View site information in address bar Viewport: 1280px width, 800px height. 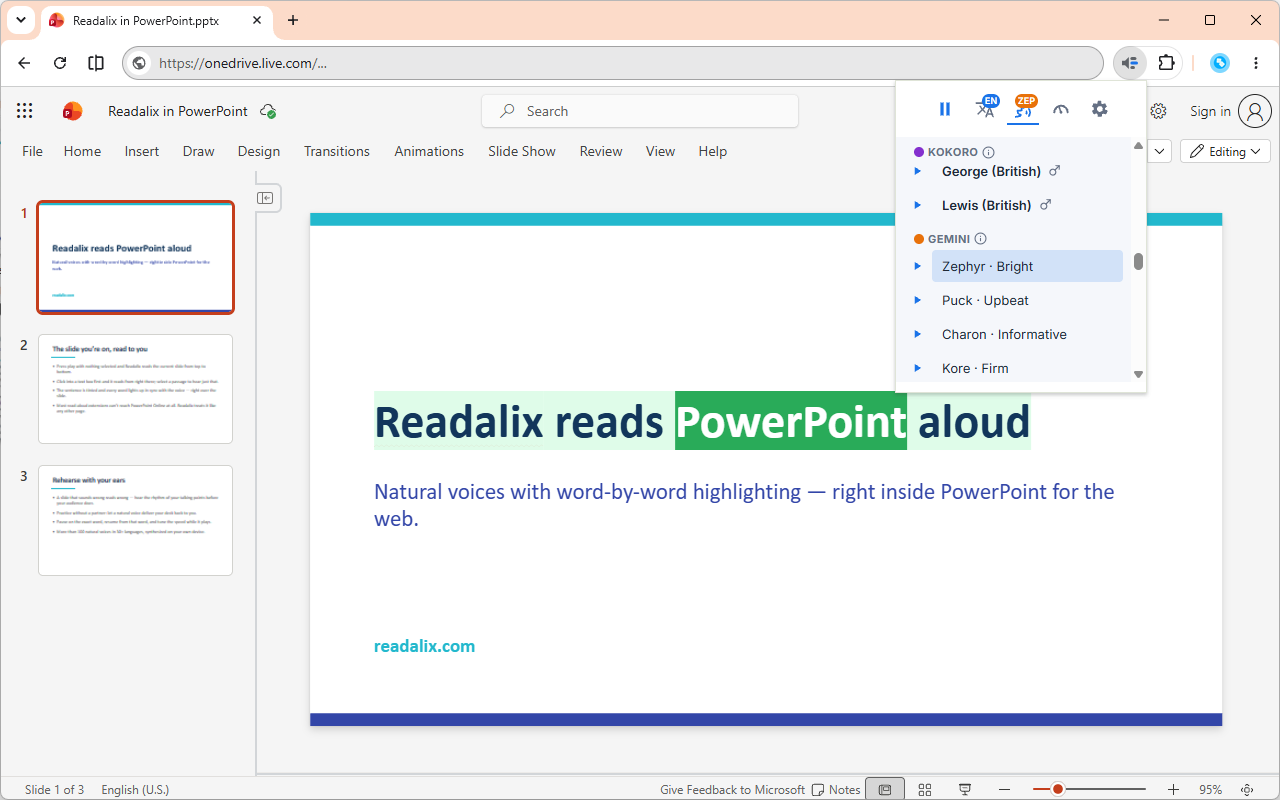pyautogui.click(x=140, y=63)
